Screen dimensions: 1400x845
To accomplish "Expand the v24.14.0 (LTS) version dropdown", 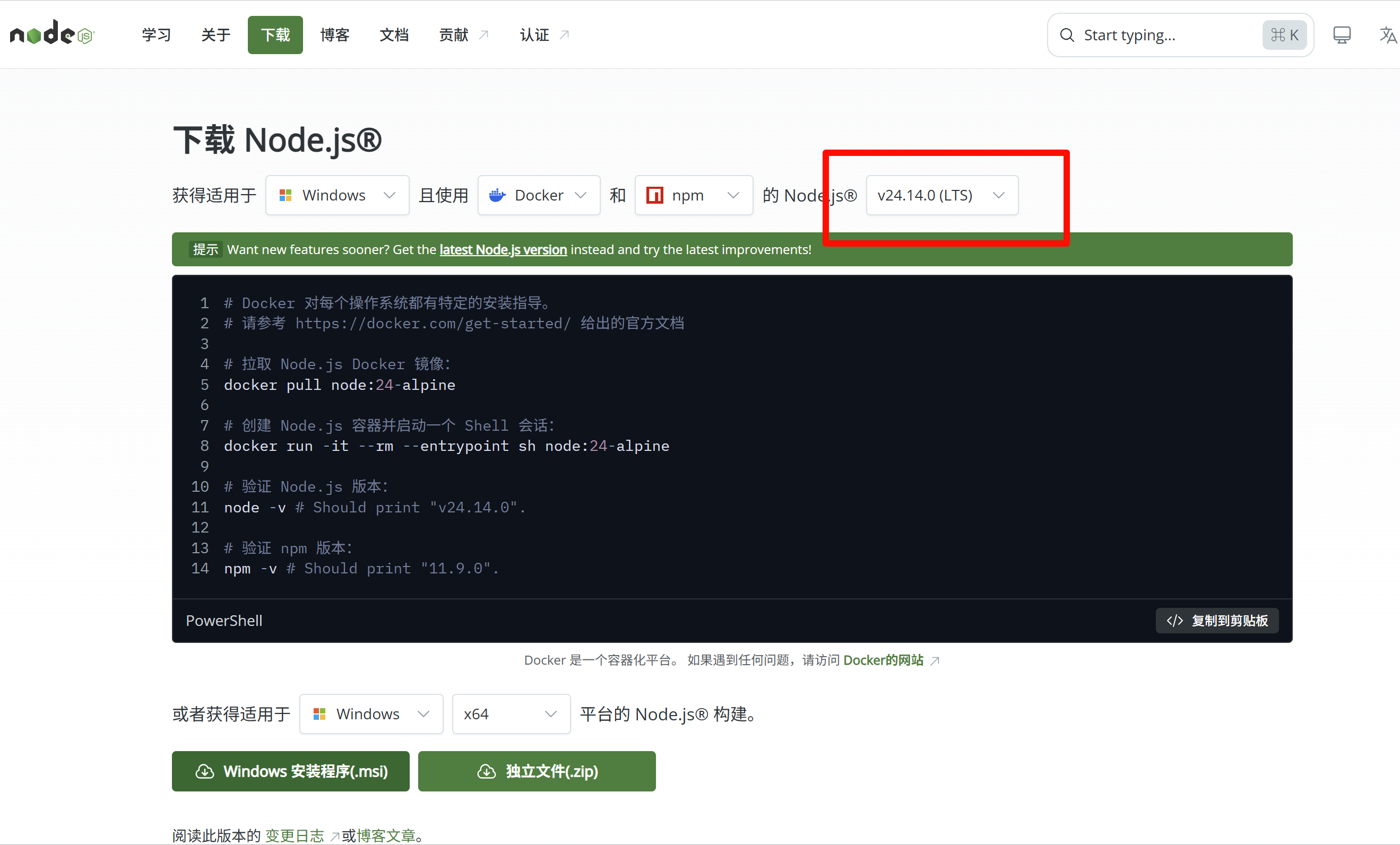I will 941,195.
